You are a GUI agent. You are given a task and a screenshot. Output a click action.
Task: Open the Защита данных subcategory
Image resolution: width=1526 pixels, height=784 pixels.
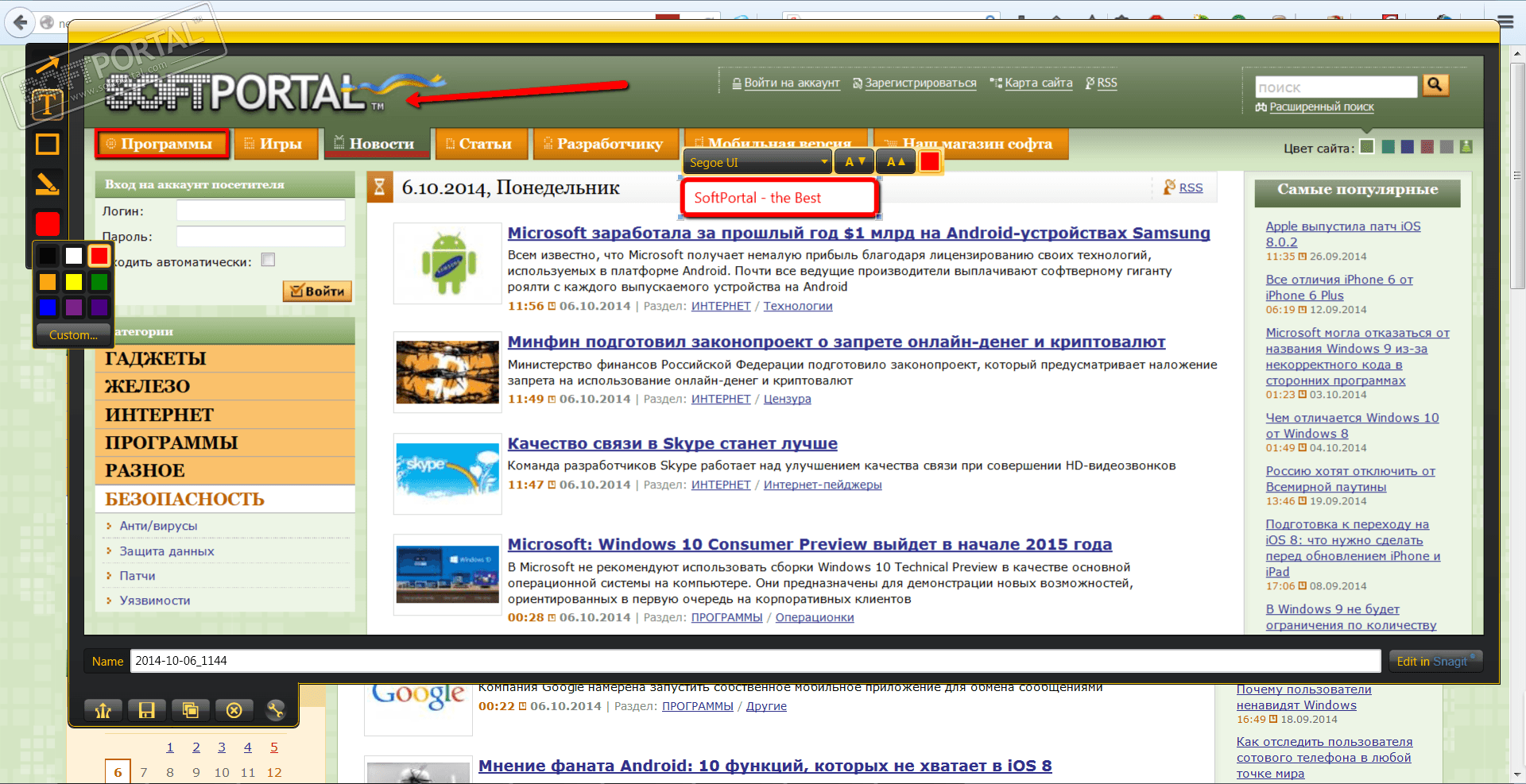click(x=167, y=551)
